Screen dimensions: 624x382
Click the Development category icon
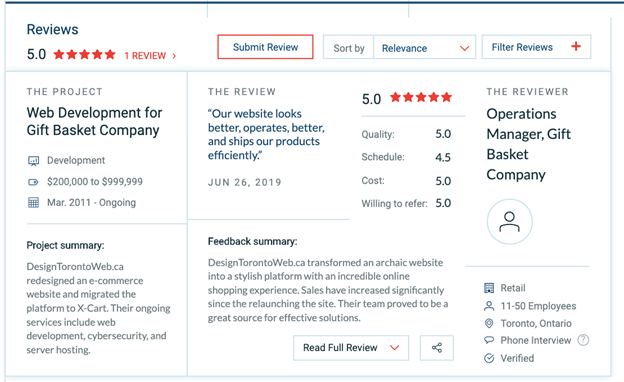(x=33, y=161)
